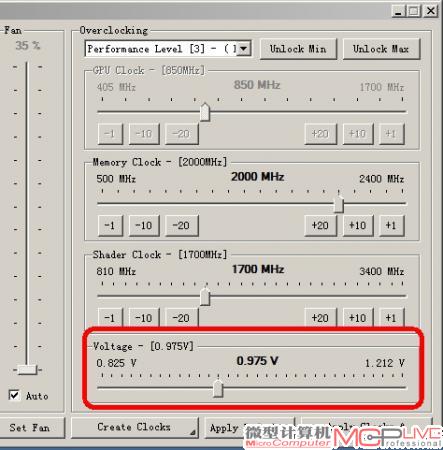Increase Shader Clock with +10 button
Viewport: 443px width, 450px height.
click(x=358, y=318)
